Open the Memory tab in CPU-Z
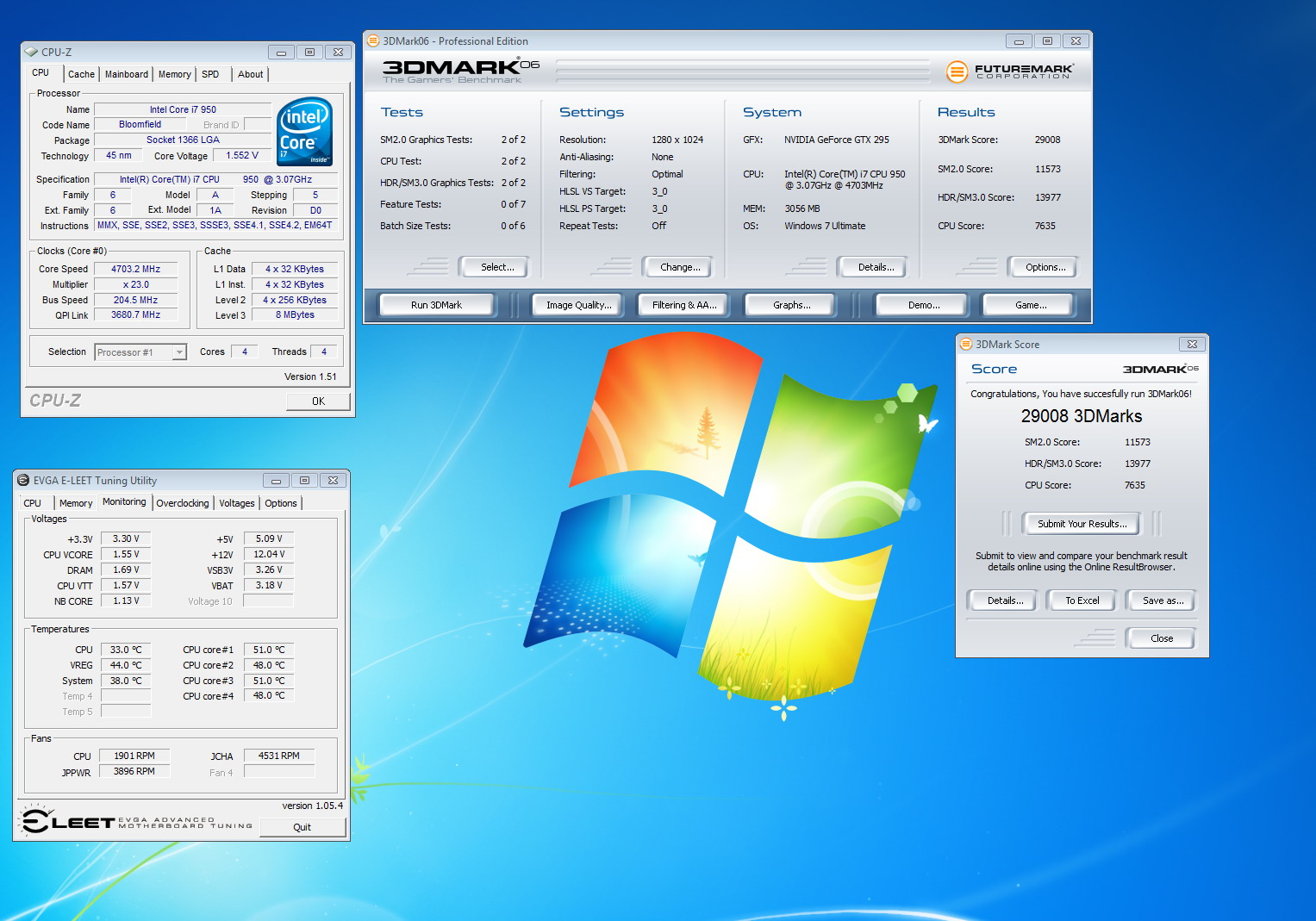This screenshot has height=921, width=1316. coord(175,74)
